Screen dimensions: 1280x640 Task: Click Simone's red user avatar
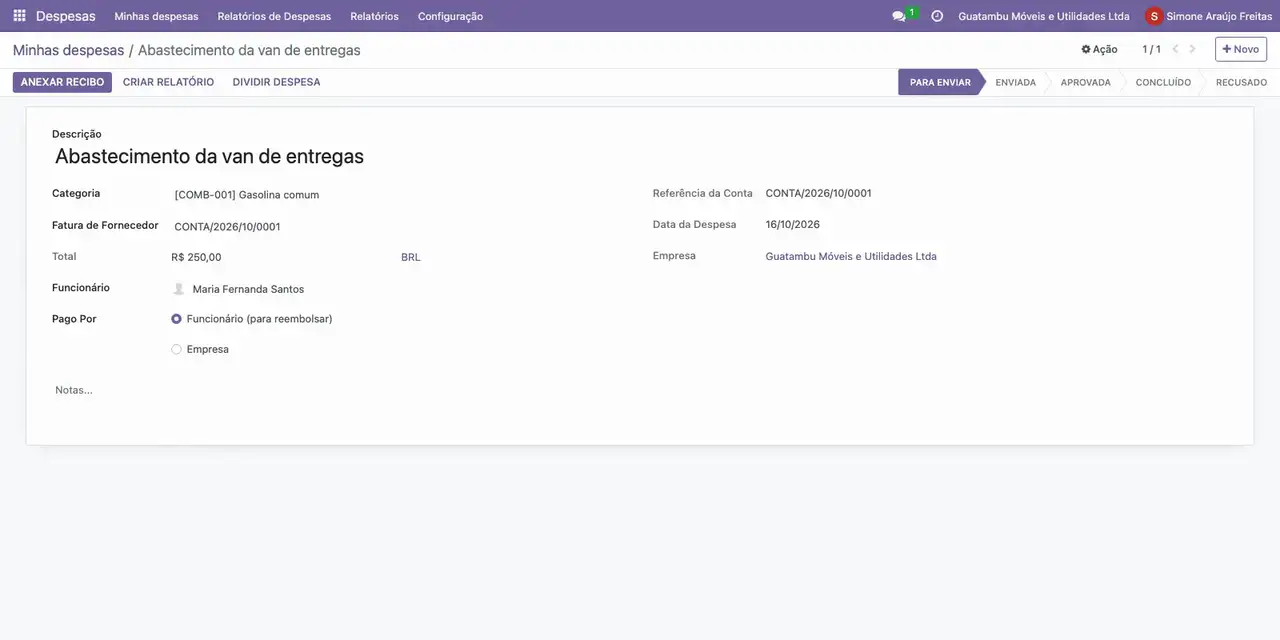pos(1154,16)
